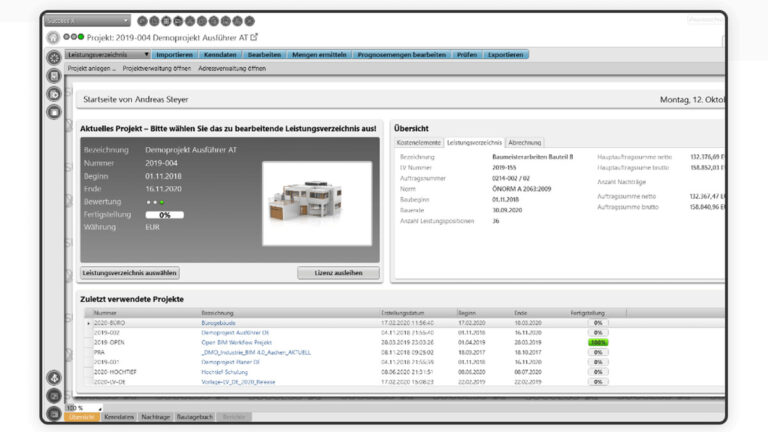Viewport: 768px width, 432px height.
Task: Click the bottom-most icon in the left sidebar
Action: (x=54, y=413)
